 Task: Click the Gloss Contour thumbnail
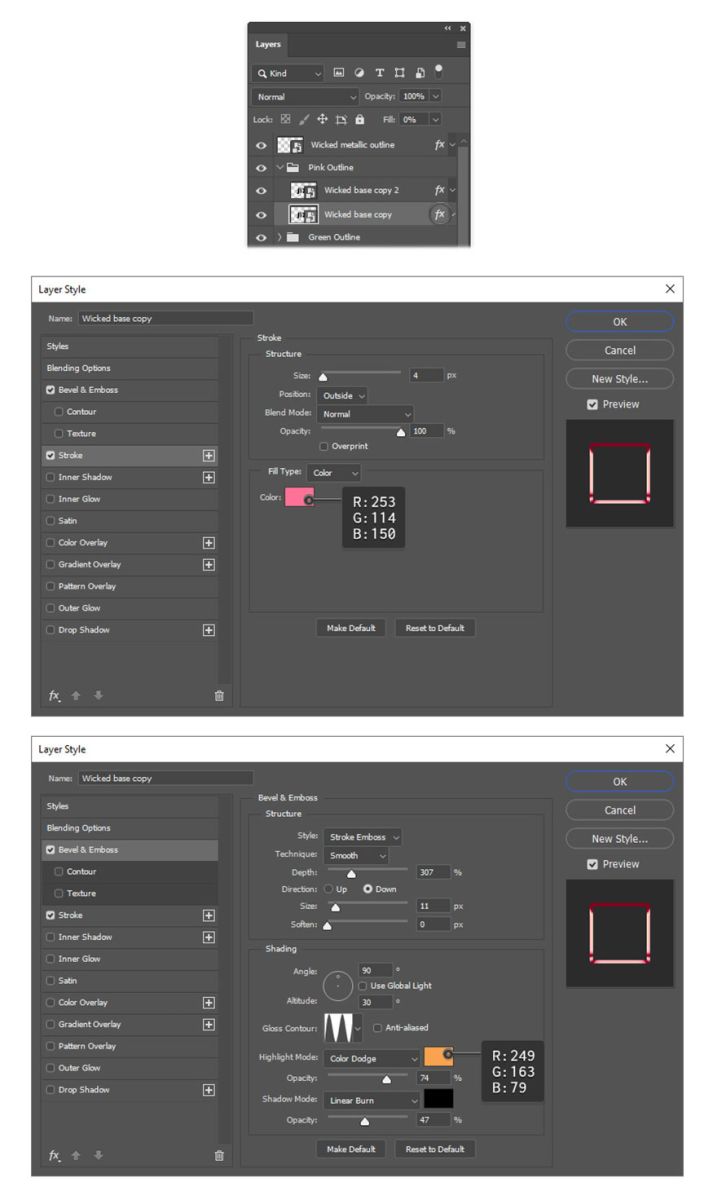339,1027
